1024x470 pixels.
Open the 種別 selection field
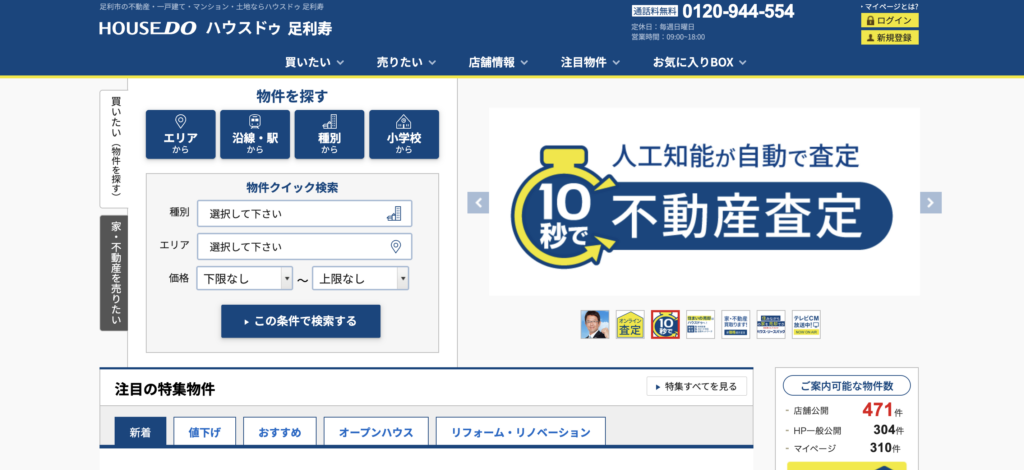pos(304,213)
